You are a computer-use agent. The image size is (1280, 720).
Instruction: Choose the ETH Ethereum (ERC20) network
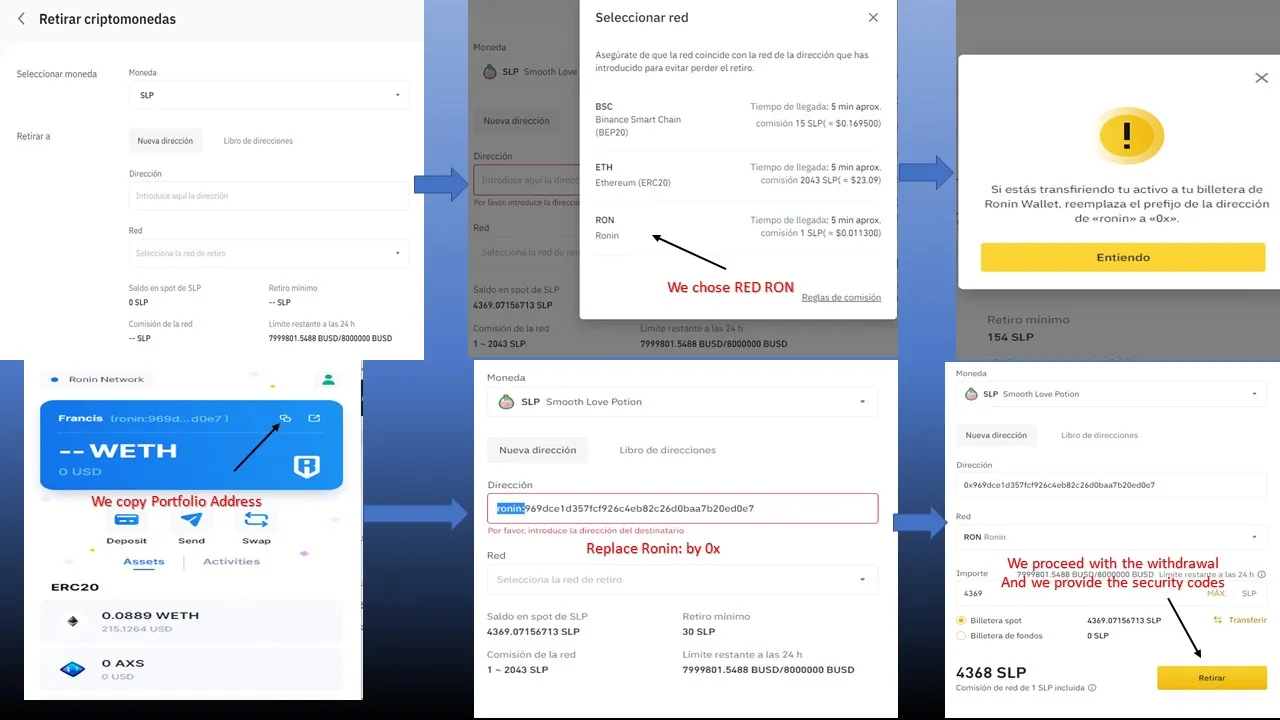coord(738,175)
